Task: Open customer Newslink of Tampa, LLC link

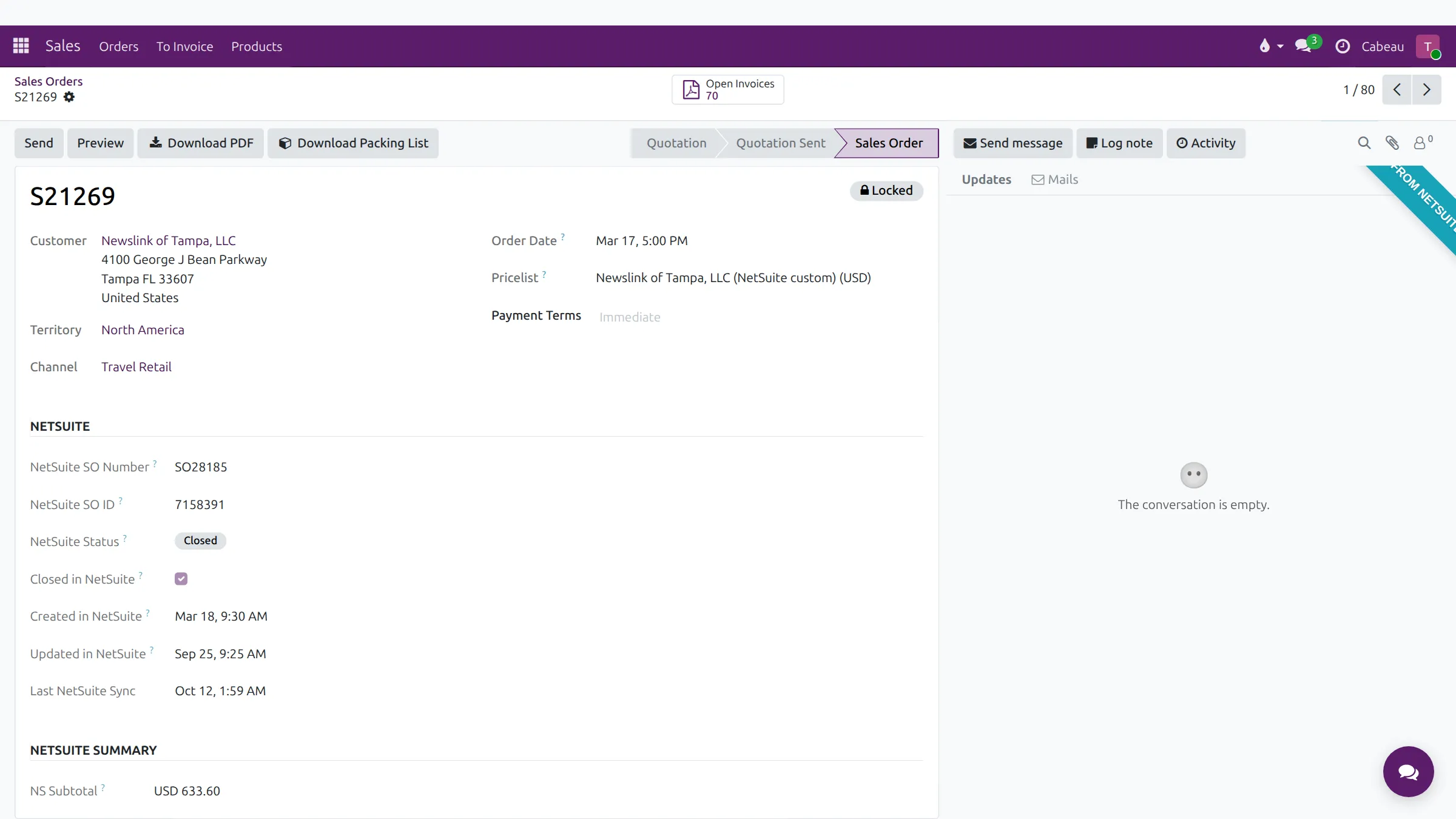Action: (x=169, y=241)
